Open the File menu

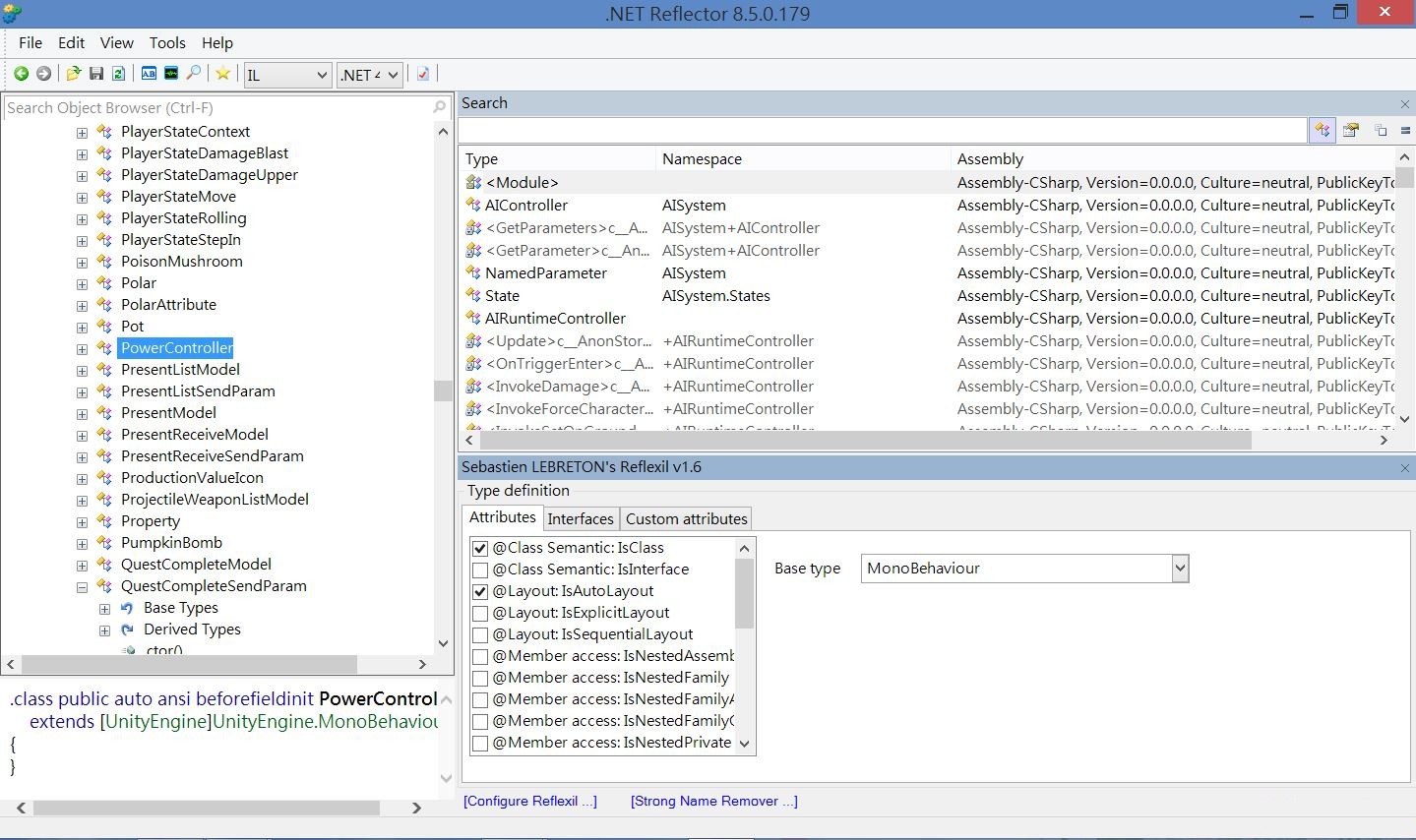[x=31, y=42]
